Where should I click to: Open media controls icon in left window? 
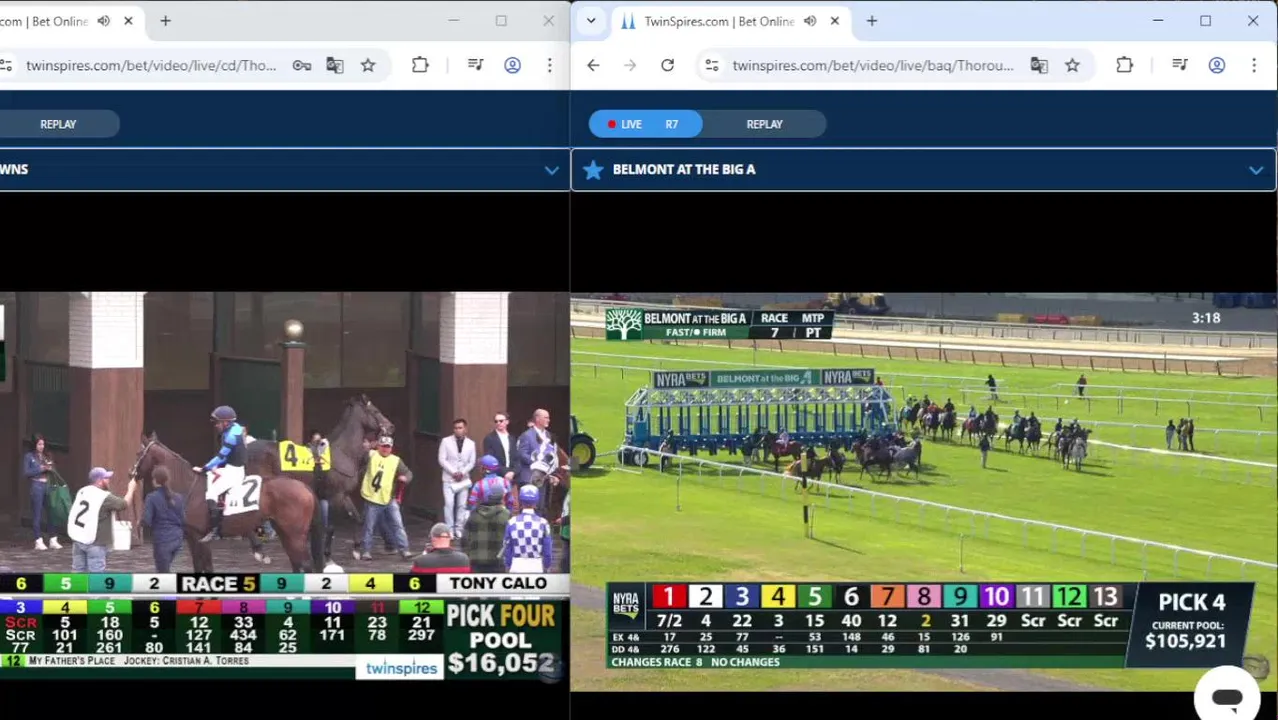(475, 65)
